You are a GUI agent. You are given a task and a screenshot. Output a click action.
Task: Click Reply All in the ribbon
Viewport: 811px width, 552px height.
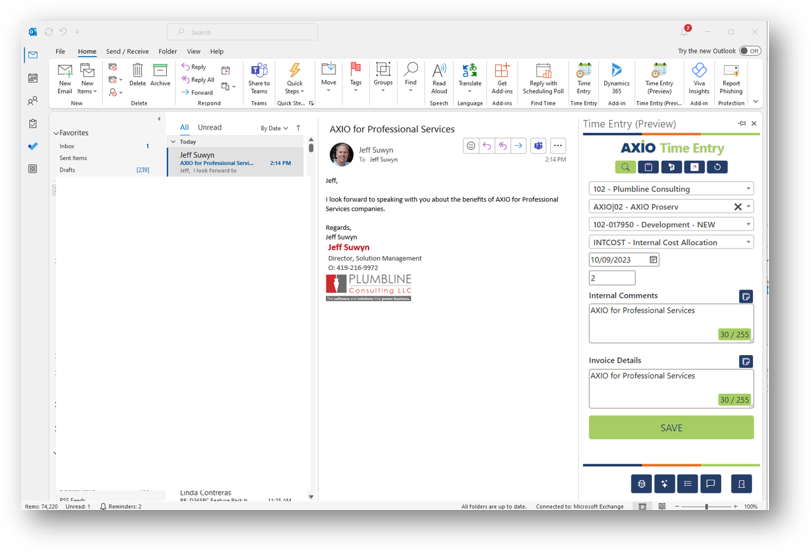click(198, 80)
